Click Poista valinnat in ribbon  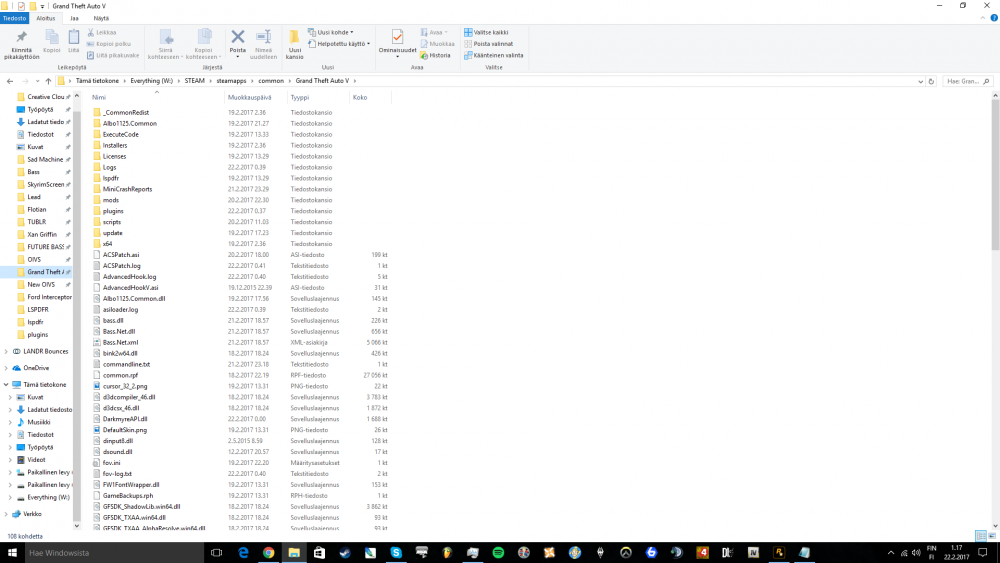pos(489,44)
